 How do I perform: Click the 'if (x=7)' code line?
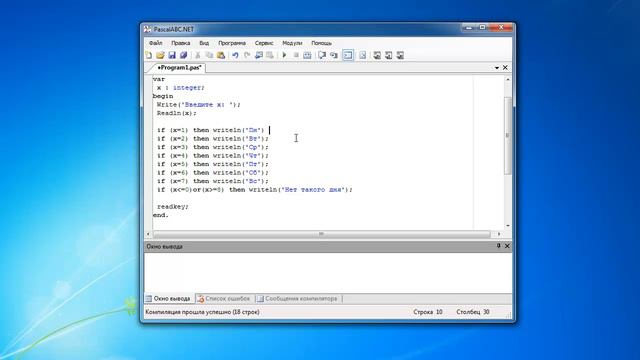[x=213, y=181]
